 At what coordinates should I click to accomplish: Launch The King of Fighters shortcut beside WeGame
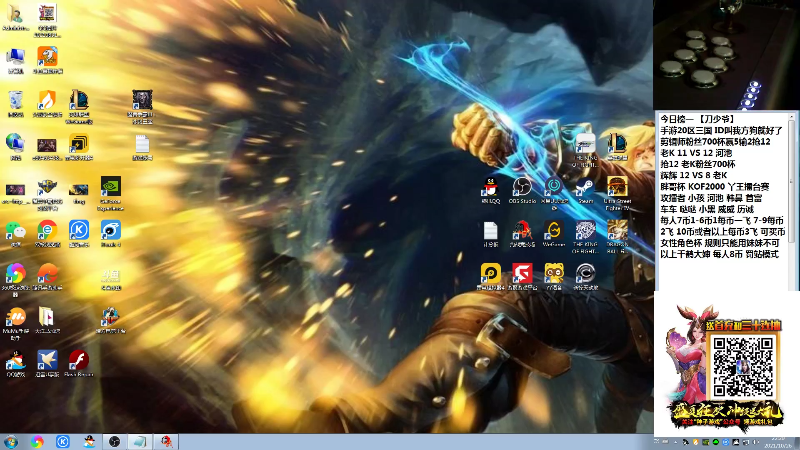585,237
